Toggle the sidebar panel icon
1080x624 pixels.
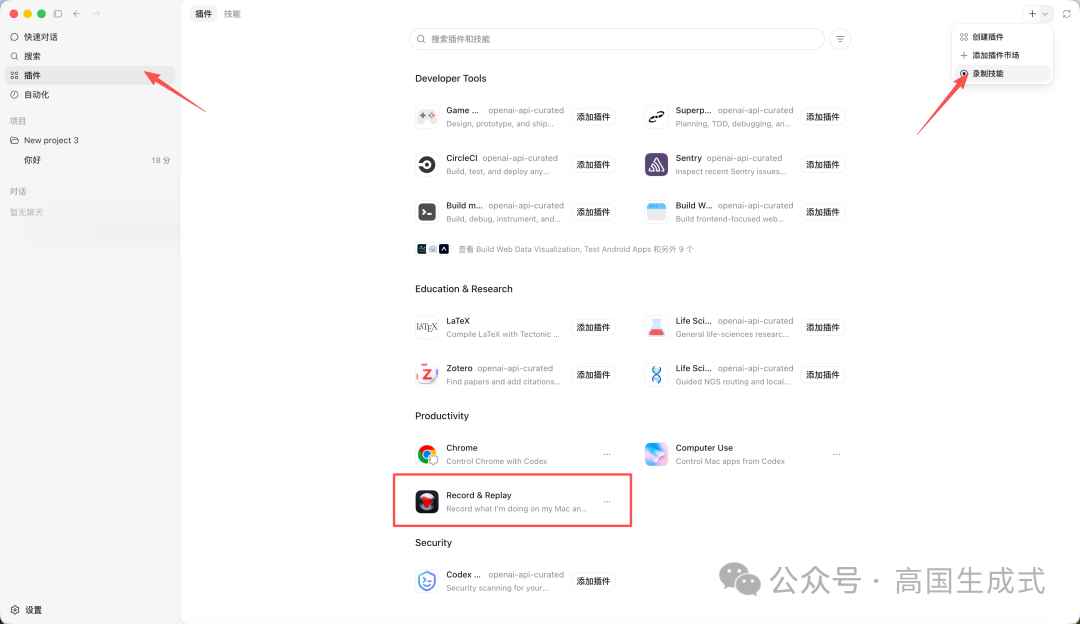pos(58,14)
